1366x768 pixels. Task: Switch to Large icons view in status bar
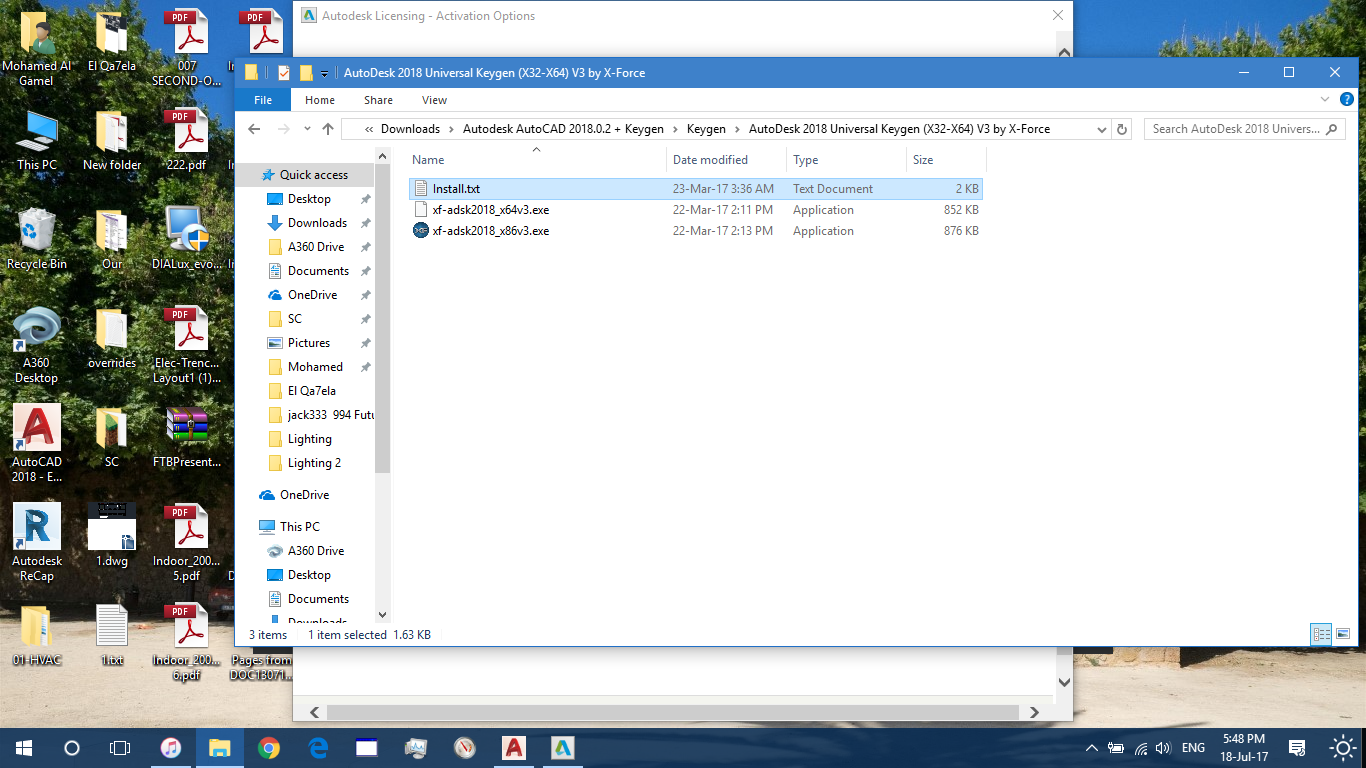tap(1343, 634)
